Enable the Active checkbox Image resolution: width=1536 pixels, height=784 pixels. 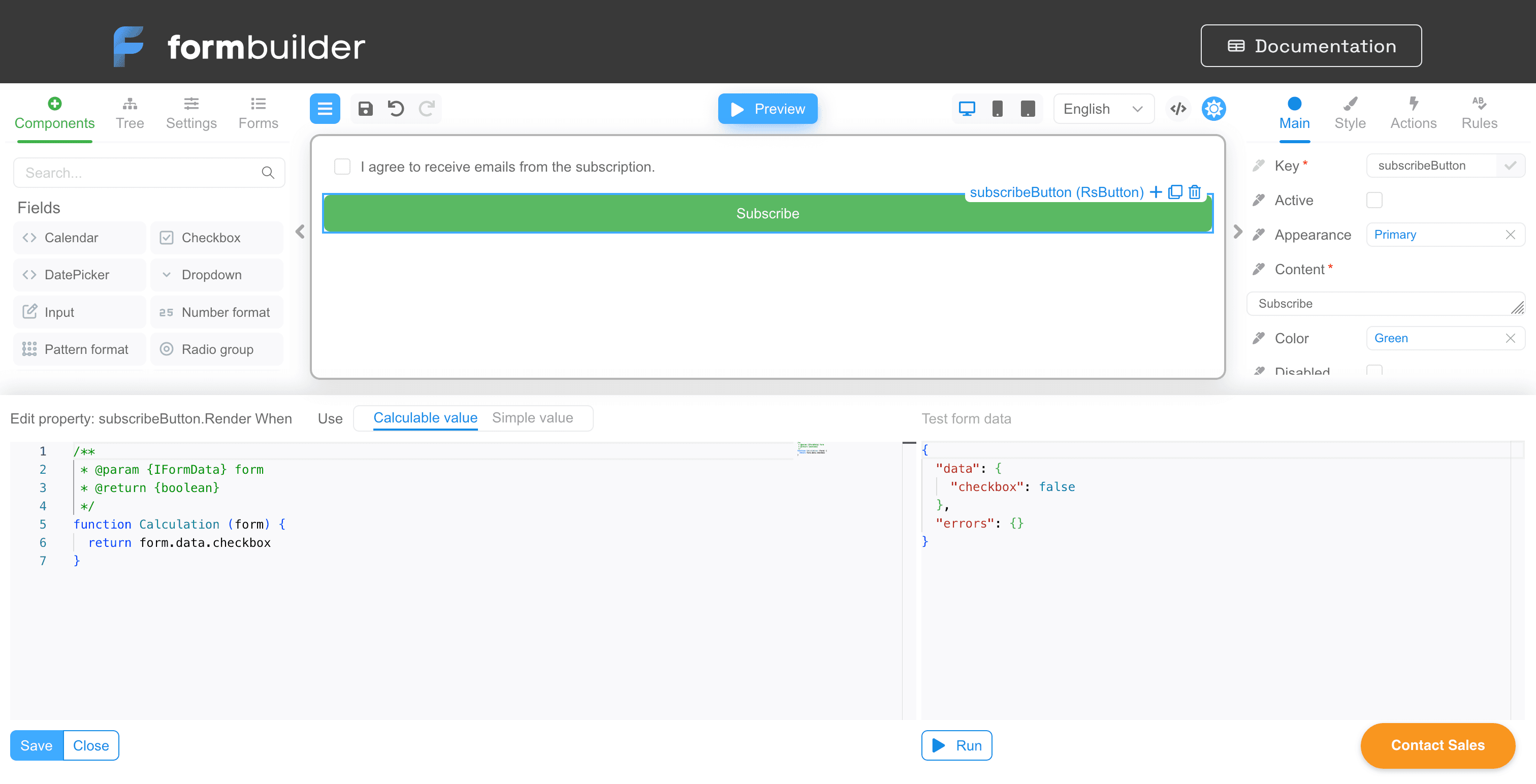1374,201
